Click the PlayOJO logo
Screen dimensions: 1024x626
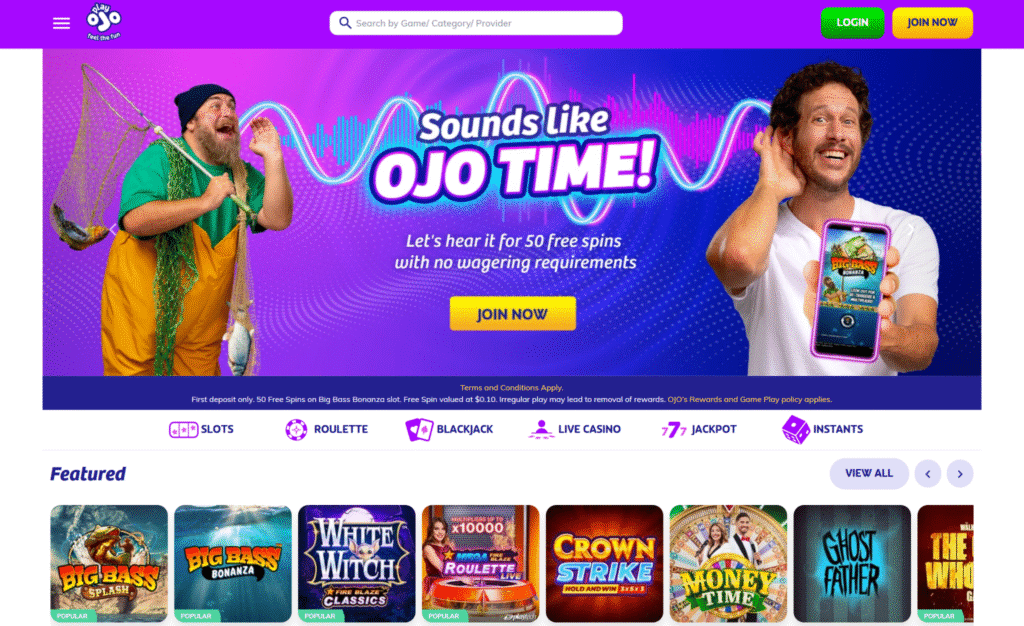click(x=104, y=22)
